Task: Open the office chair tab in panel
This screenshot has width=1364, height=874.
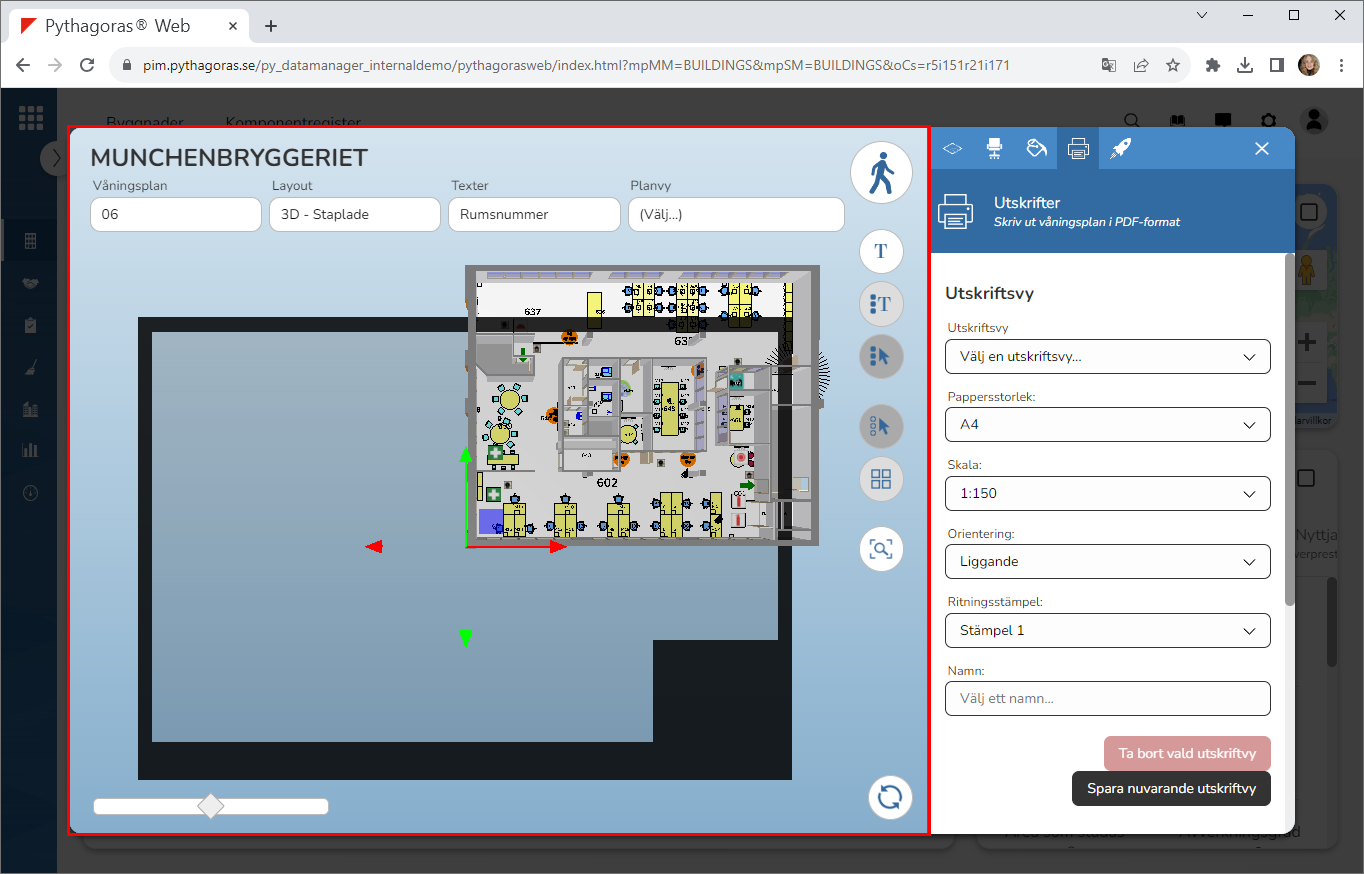Action: coord(994,148)
